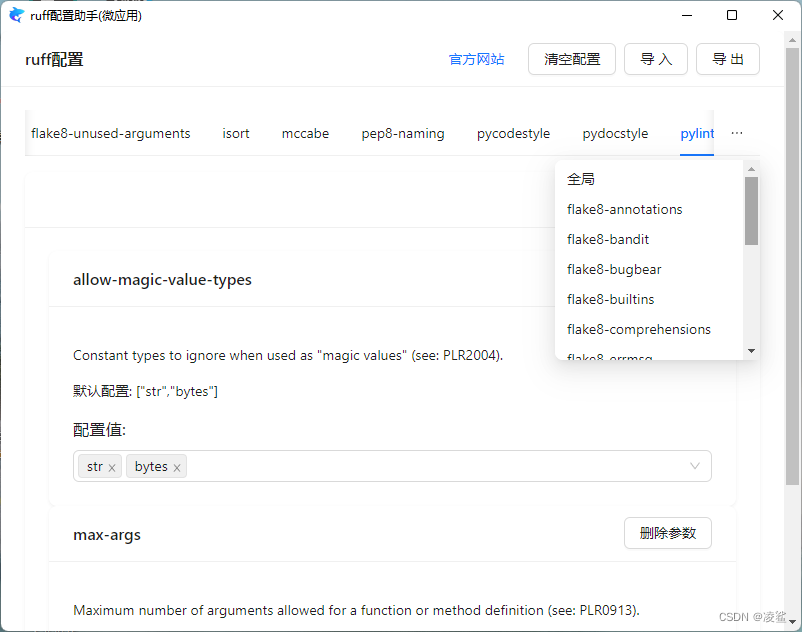Go to the pycodestyle tab

click(x=514, y=133)
